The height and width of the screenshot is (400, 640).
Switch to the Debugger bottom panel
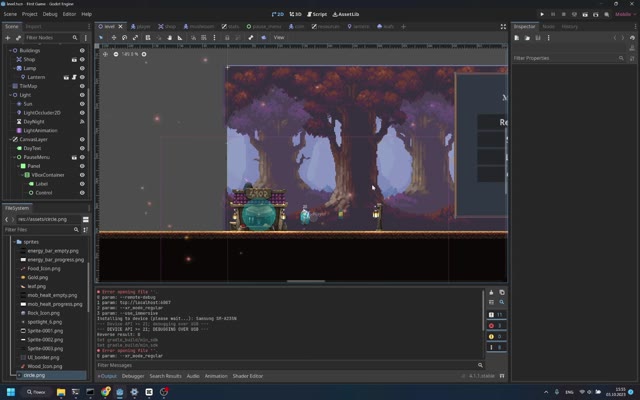[x=133, y=376]
